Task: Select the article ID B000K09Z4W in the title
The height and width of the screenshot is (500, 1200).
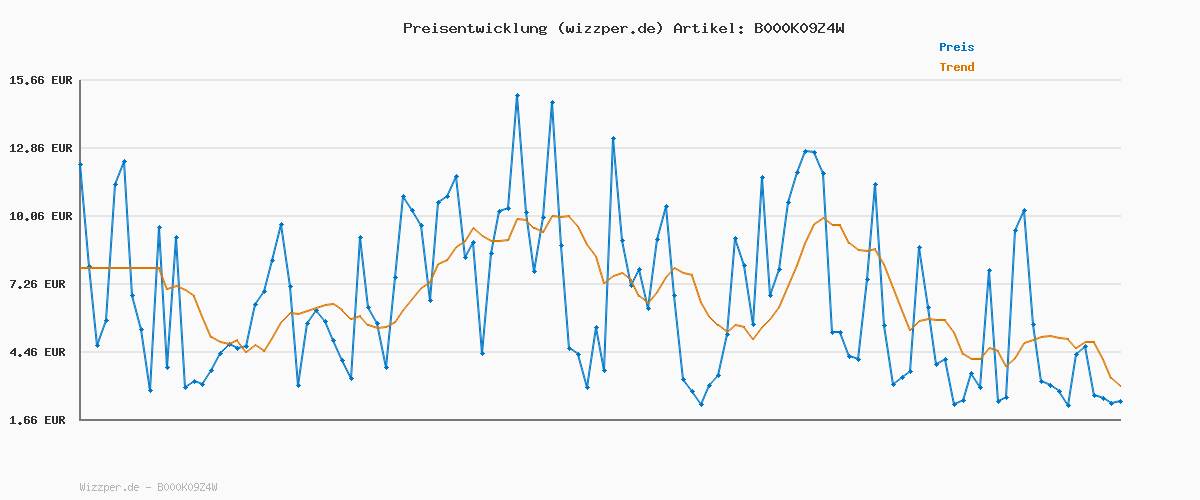Action: tap(799, 28)
